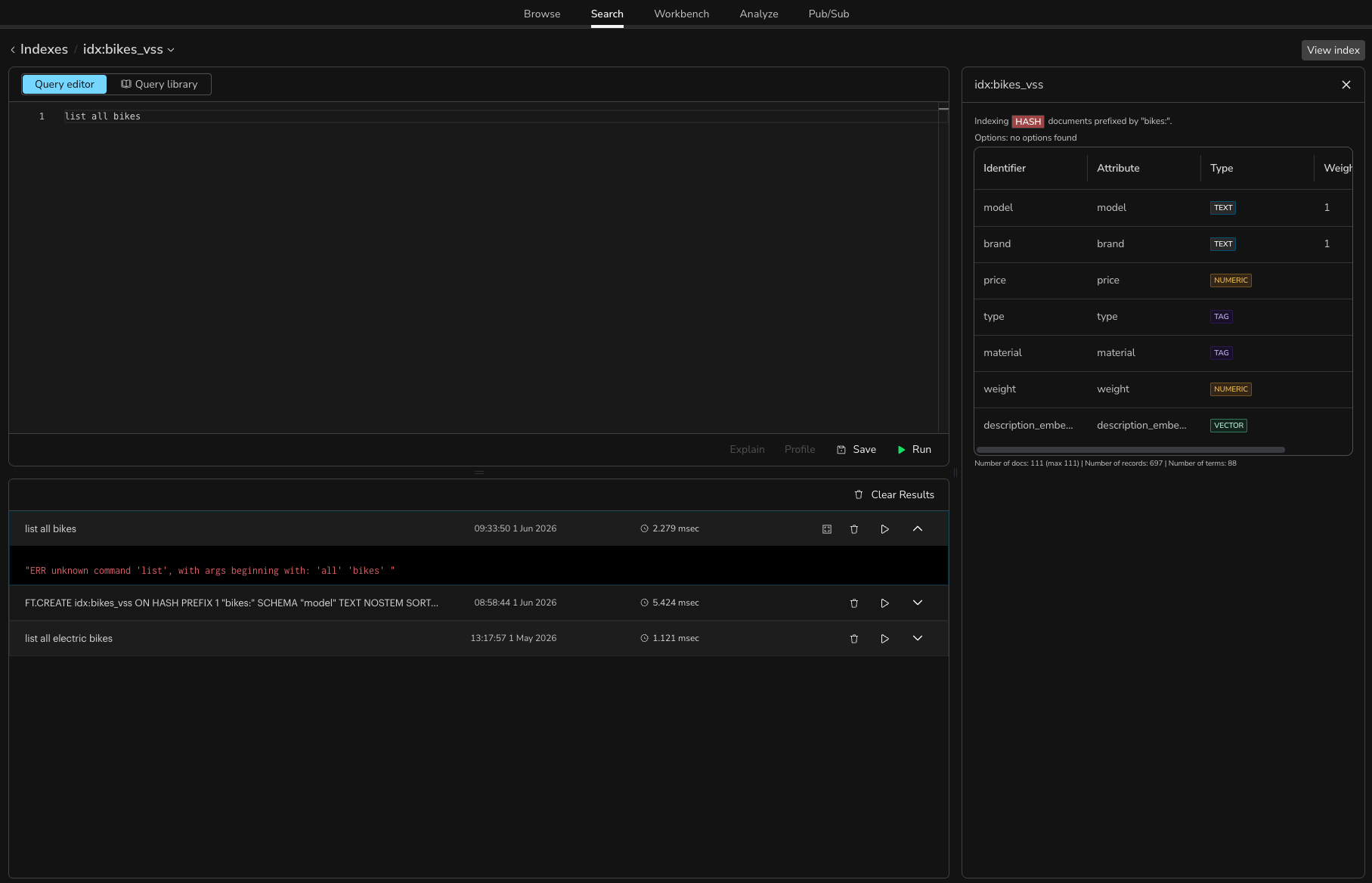Click the 'list all bikes' result title
Image resolution: width=1372 pixels, height=883 pixels.
click(x=51, y=529)
